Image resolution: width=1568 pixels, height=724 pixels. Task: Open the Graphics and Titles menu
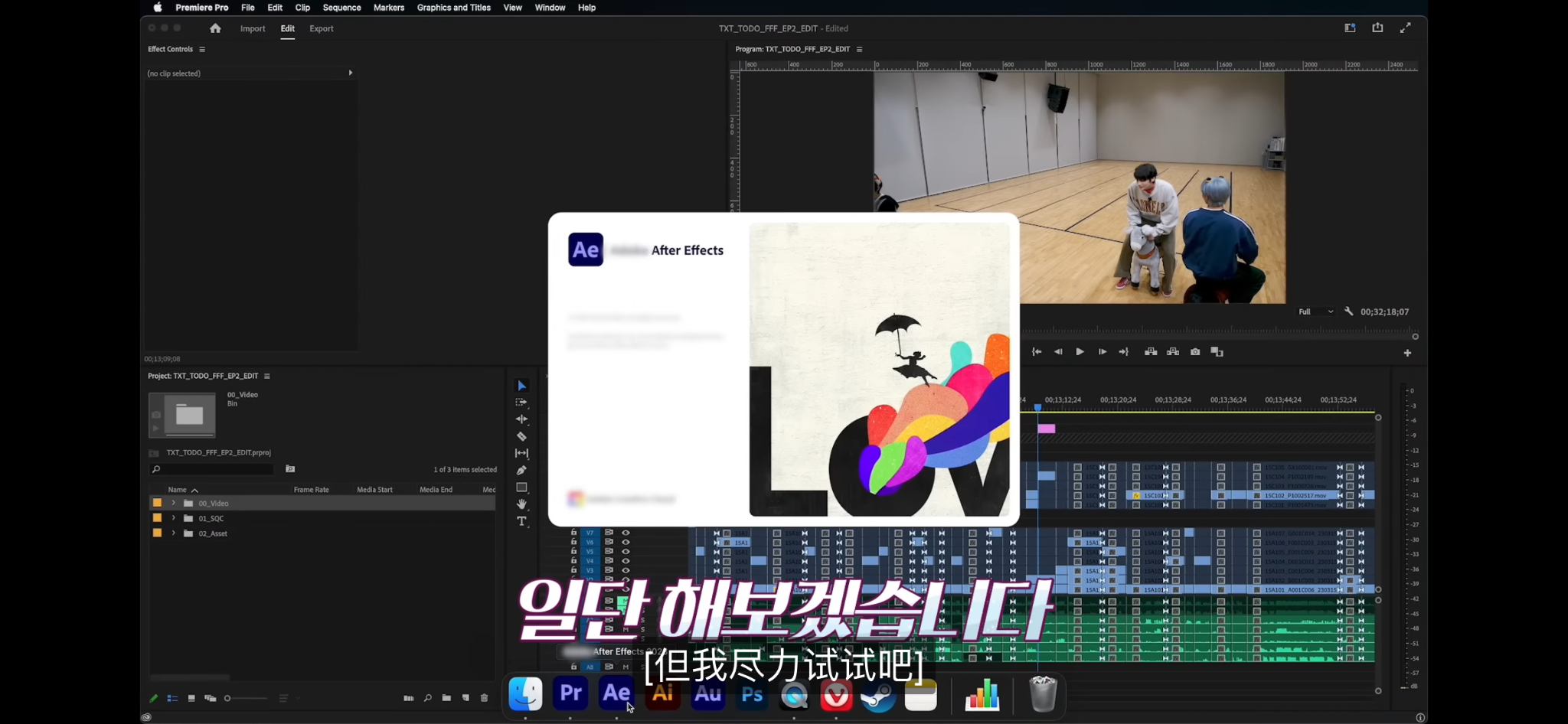point(453,8)
